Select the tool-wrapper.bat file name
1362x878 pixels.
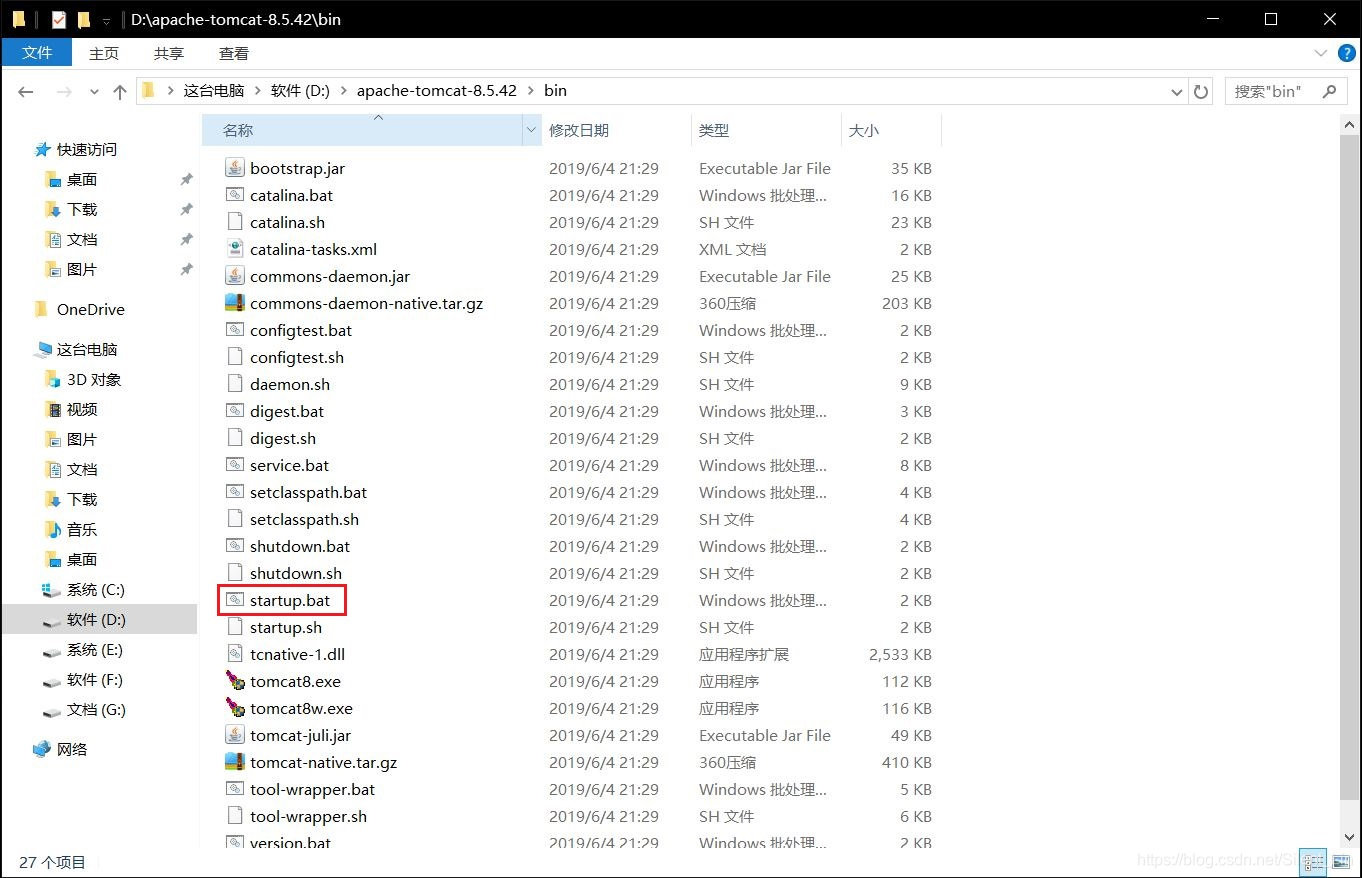coord(312,789)
